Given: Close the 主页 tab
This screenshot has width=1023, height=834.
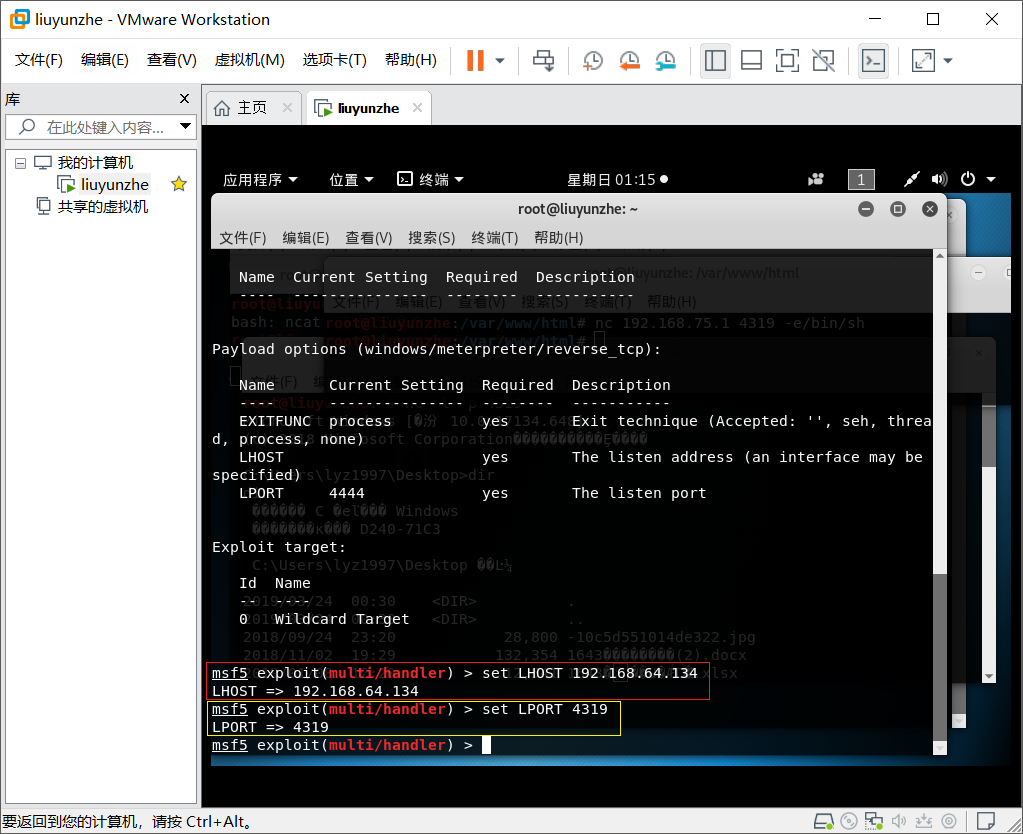Looking at the screenshot, I should click(x=287, y=108).
